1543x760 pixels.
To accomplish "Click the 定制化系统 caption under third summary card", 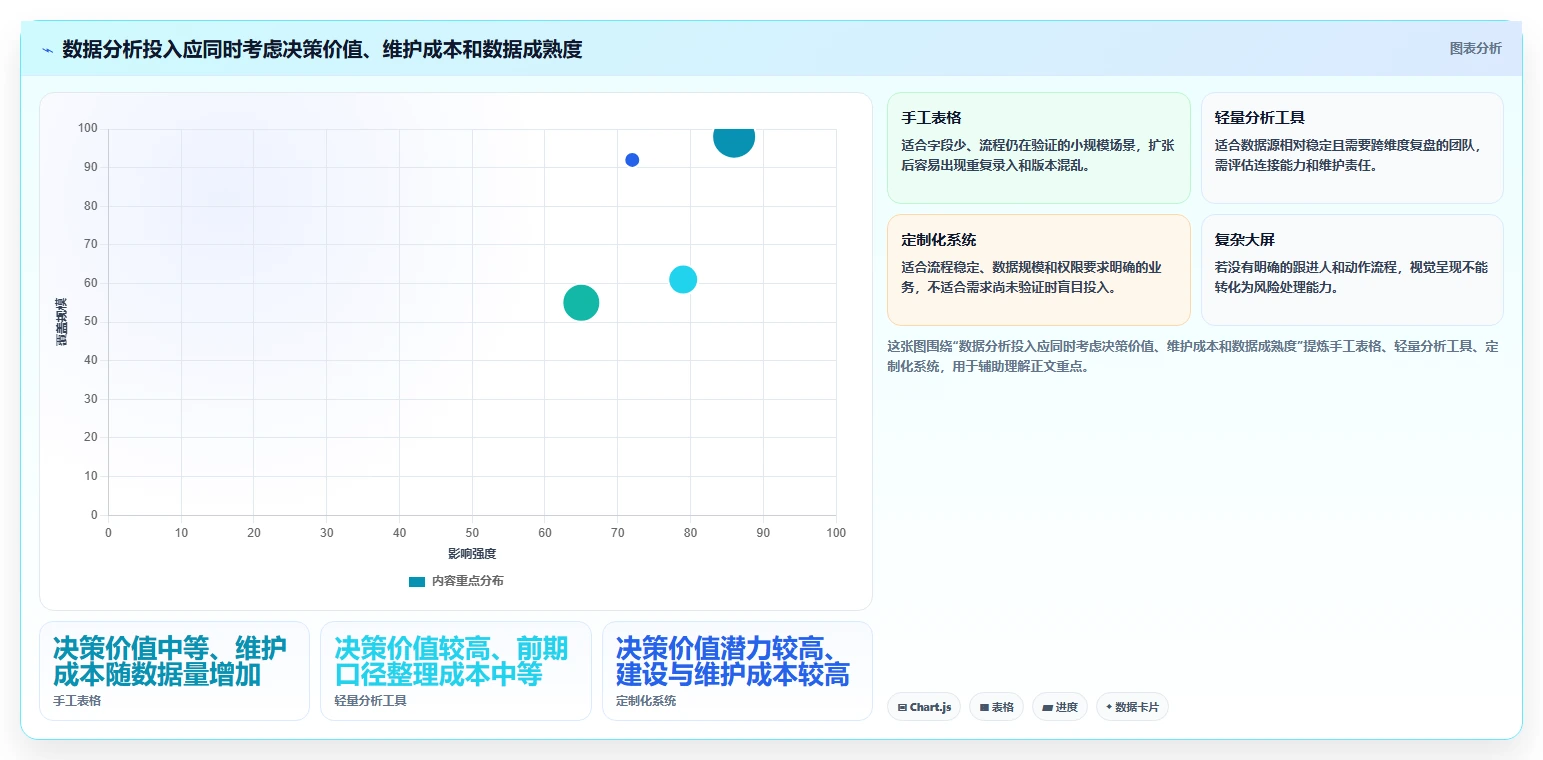I will tap(646, 701).
